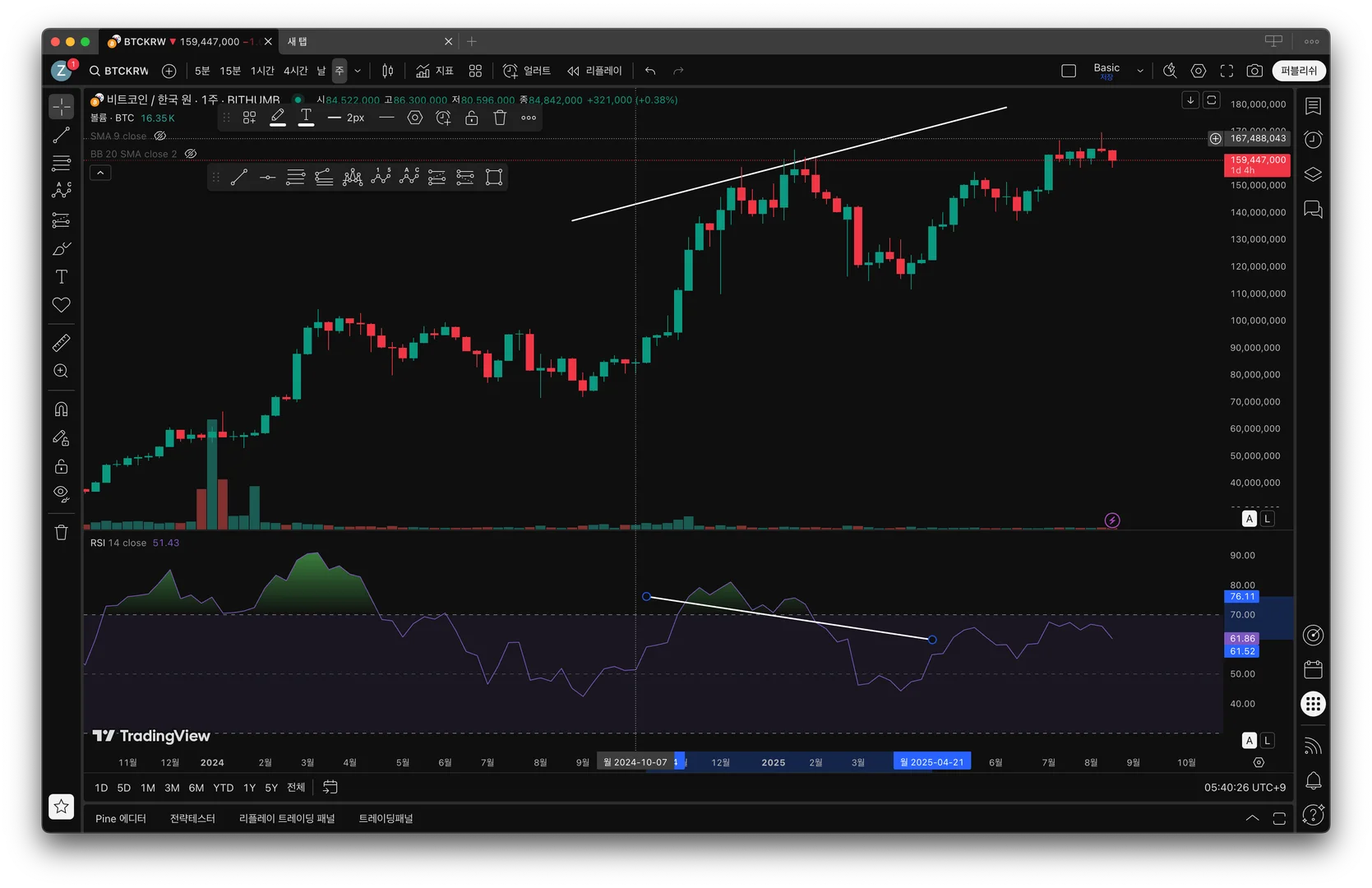1372x888 pixels.
Task: Toggle magnet mode in left sidebar
Action: click(62, 409)
